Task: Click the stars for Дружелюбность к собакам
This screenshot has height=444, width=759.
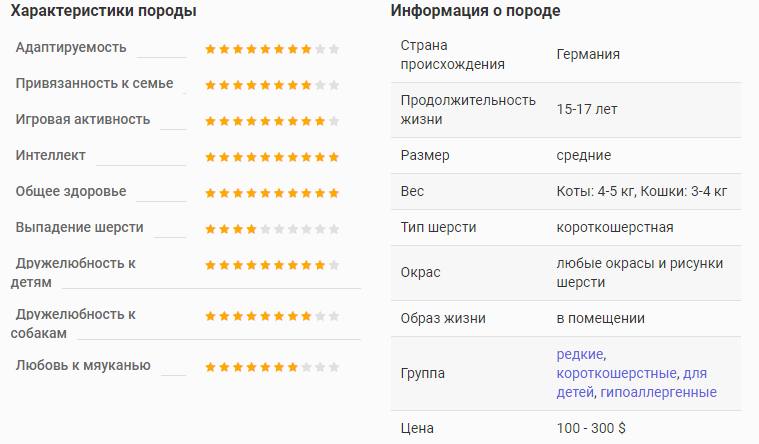Action: 272,316
